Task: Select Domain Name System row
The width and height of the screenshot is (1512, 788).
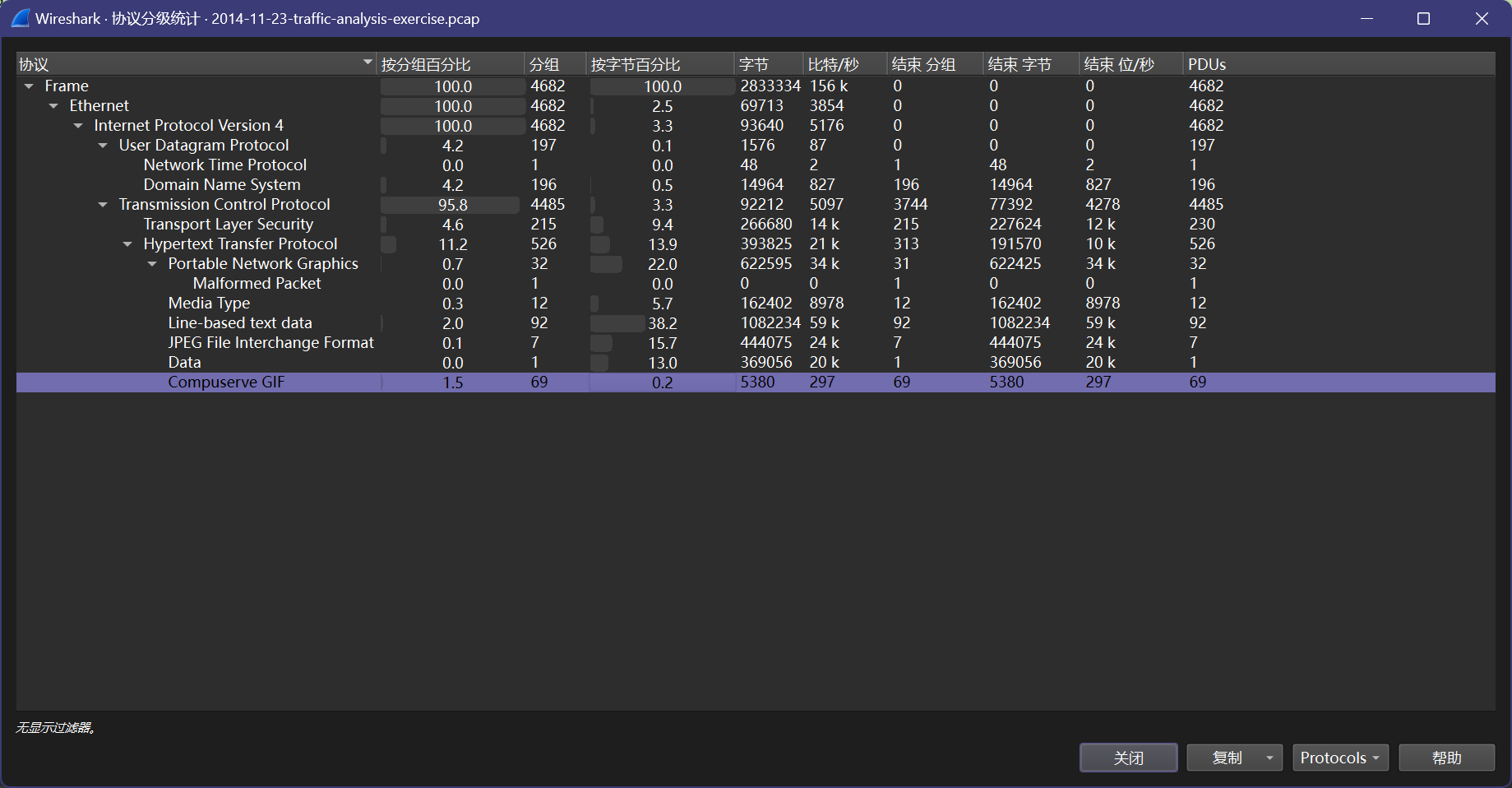Action: point(756,185)
